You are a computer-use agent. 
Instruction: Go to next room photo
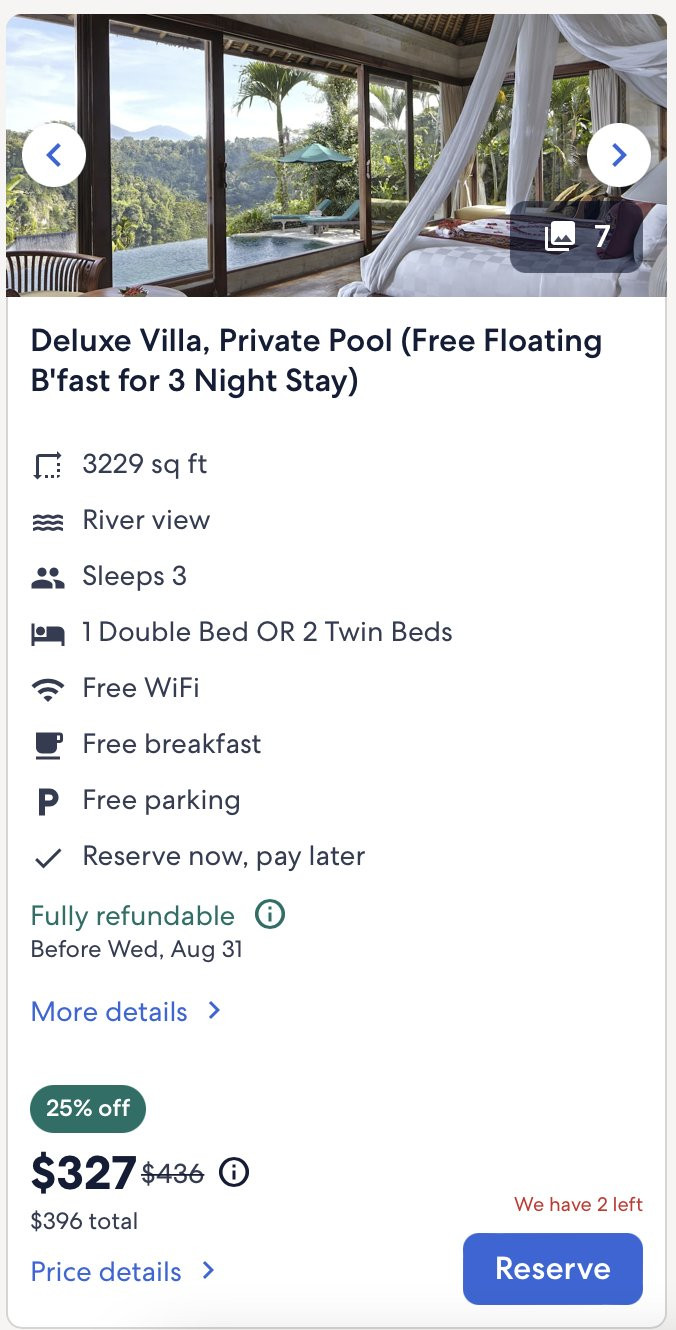pyautogui.click(x=619, y=155)
